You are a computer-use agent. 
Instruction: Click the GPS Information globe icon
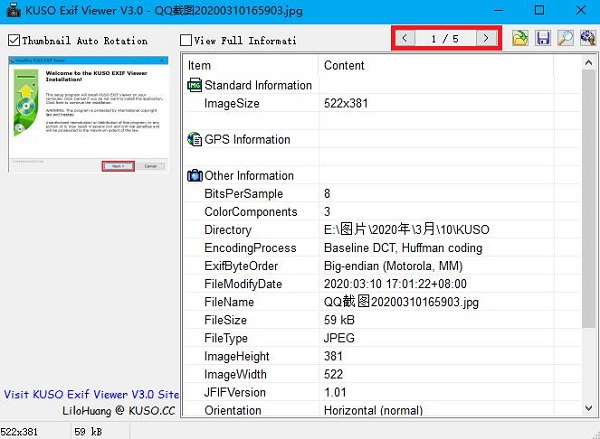pyautogui.click(x=194, y=139)
